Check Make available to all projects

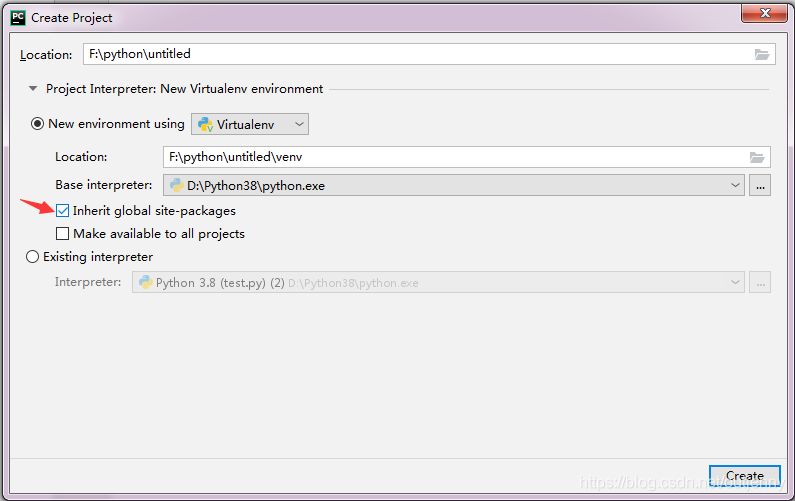tap(62, 233)
